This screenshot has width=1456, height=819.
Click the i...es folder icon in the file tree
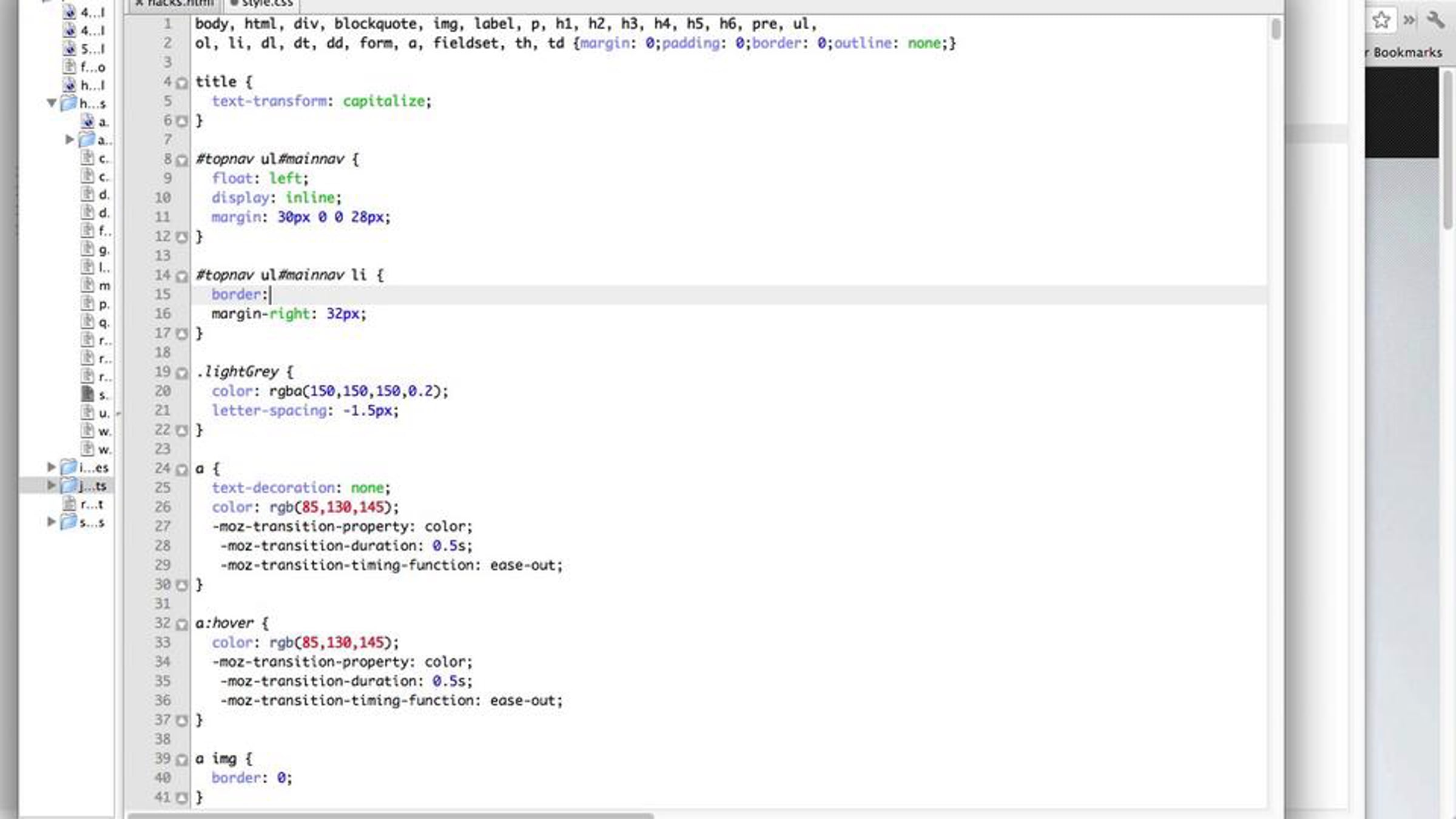point(69,467)
